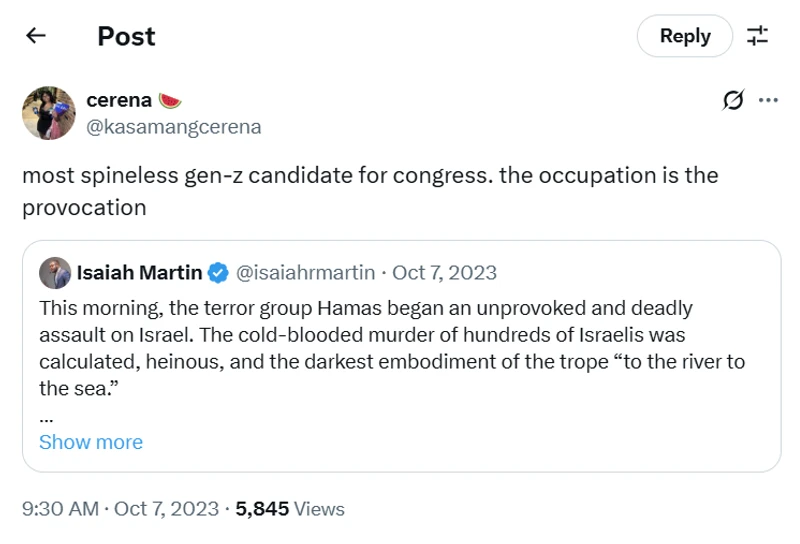Click the 5,845 Views count
This screenshot has width=800, height=544.
click(x=290, y=509)
